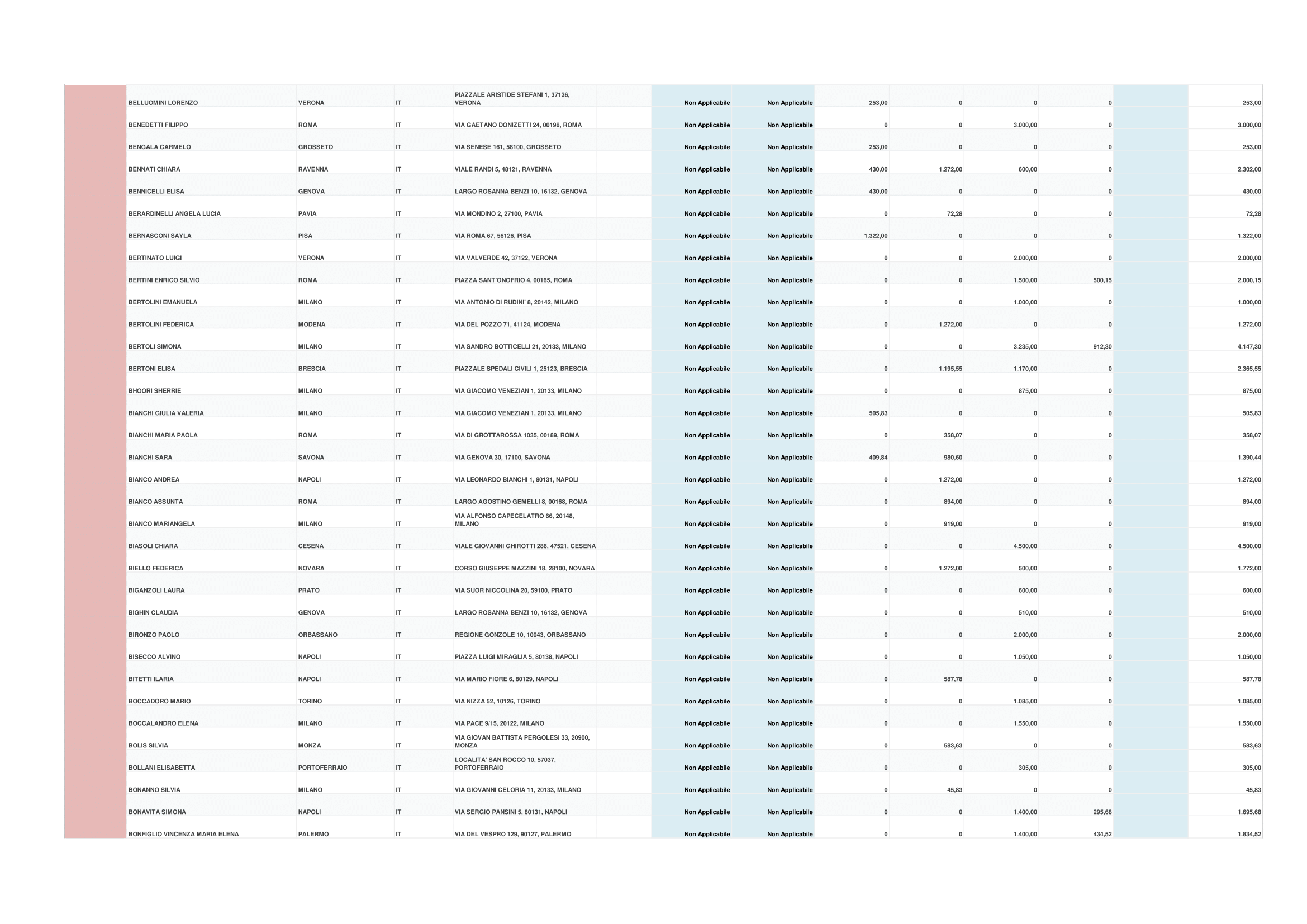This screenshot has width=1307, height=924.
Task: Click the name BITETTI ILARIA
Action: 151,680
